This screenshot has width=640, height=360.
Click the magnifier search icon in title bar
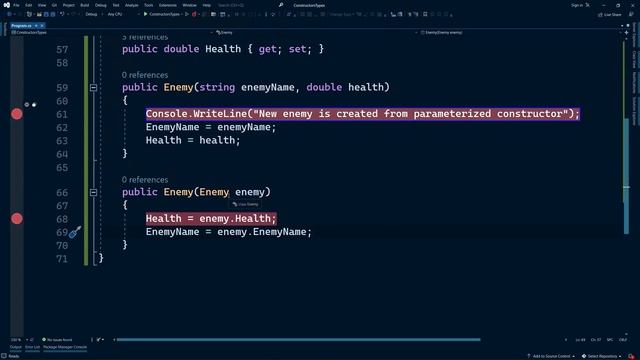281,5
